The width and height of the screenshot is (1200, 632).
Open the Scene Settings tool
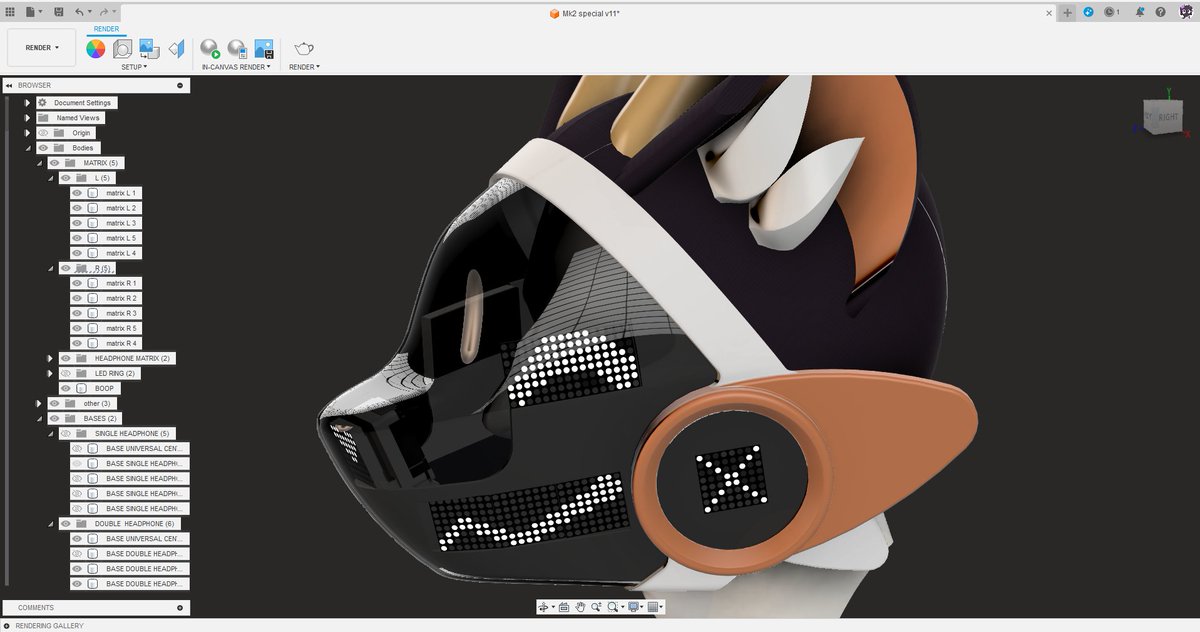pyautogui.click(x=122, y=48)
